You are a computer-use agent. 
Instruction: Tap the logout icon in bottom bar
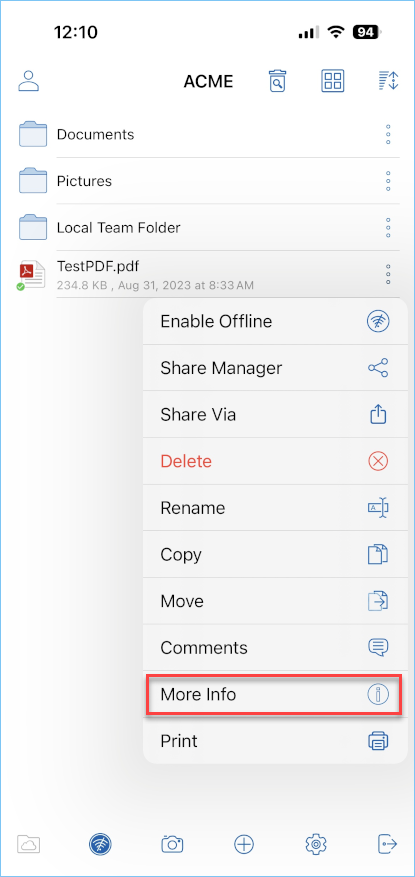[388, 843]
